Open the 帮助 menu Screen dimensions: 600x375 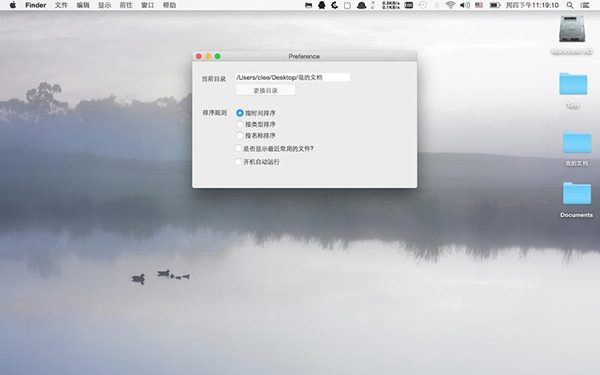coord(169,5)
